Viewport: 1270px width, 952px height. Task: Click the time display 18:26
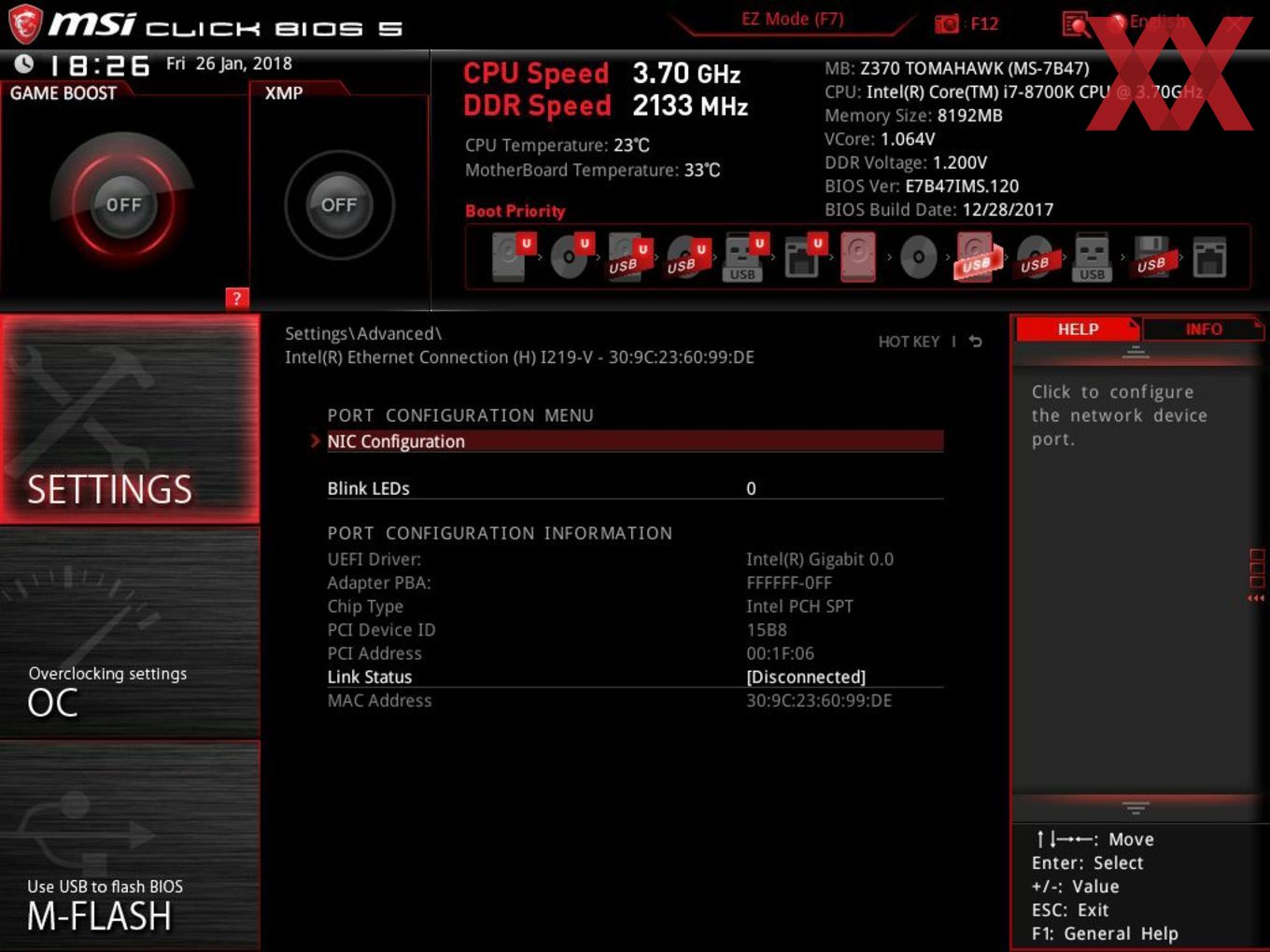click(x=99, y=65)
